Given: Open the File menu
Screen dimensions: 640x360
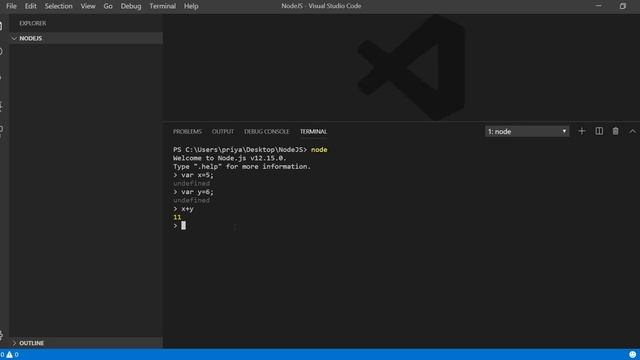Looking at the screenshot, I should click(11, 6).
